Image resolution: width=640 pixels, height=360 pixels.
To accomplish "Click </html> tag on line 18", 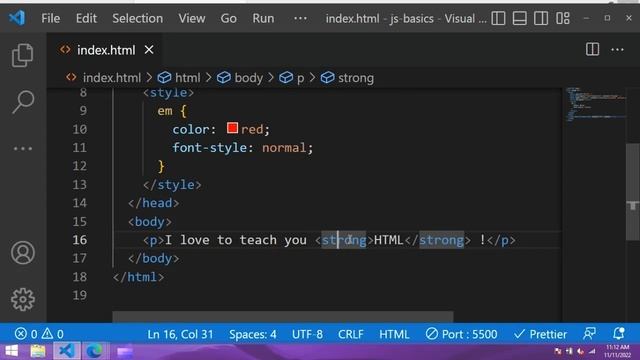I will (139, 277).
